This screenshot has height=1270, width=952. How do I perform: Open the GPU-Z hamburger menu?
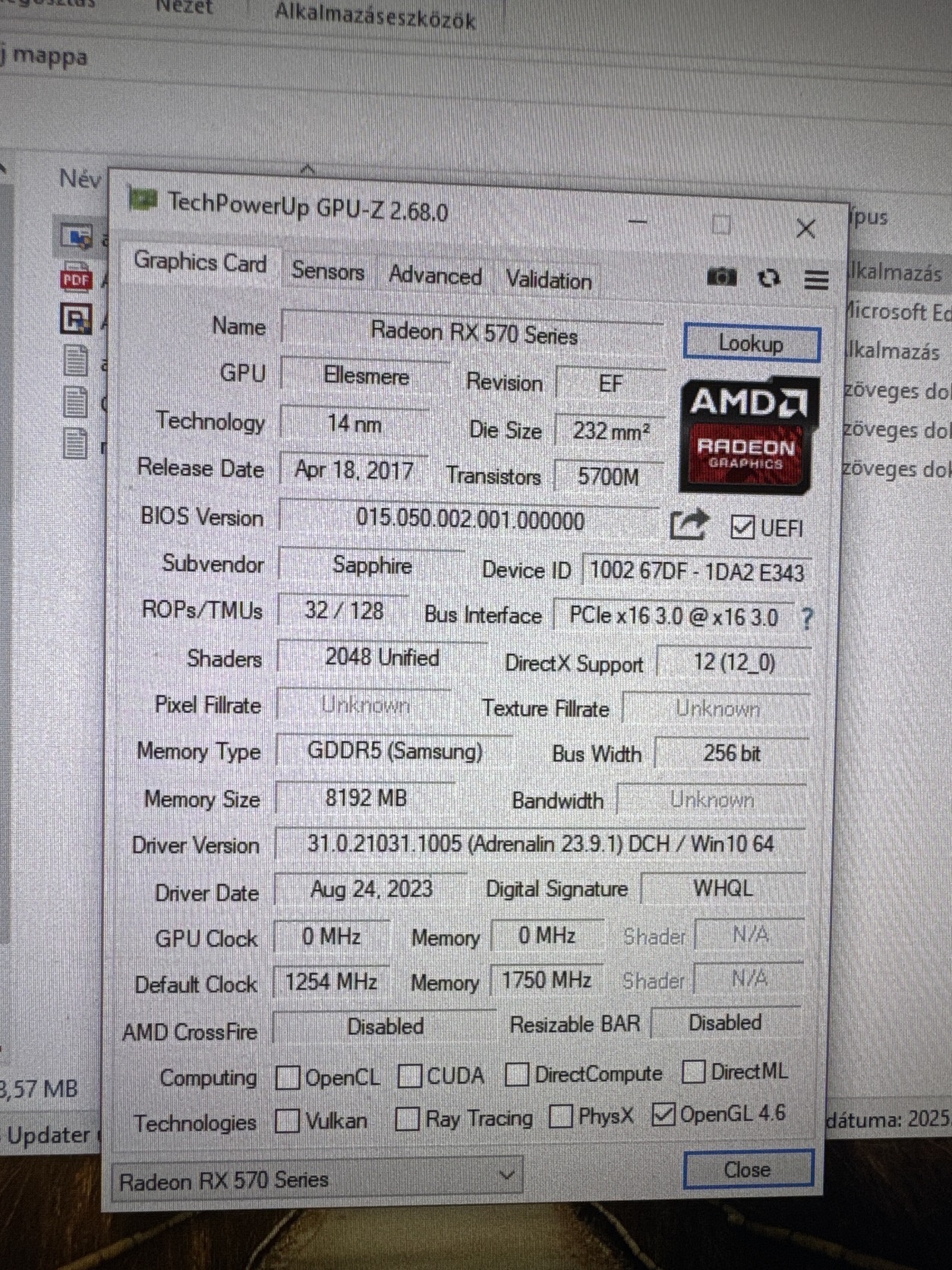click(x=816, y=280)
